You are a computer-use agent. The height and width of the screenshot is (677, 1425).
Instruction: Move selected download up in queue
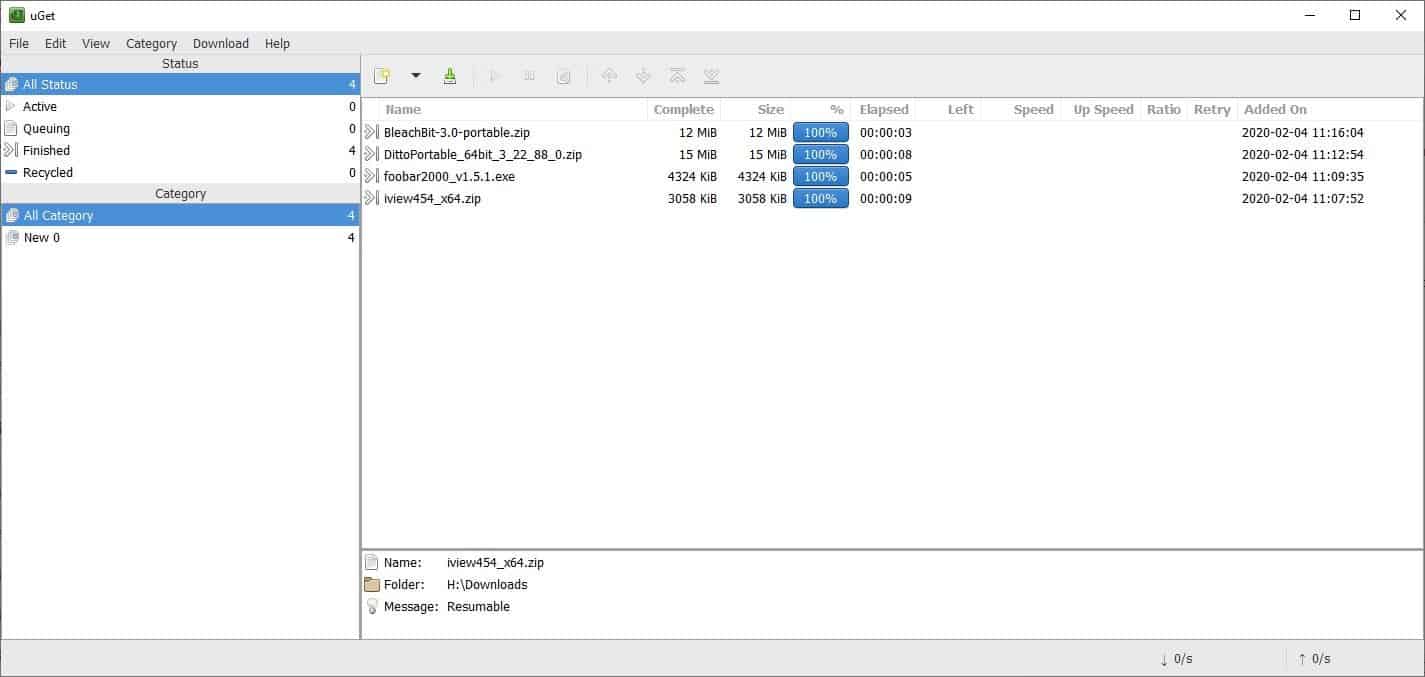[x=609, y=75]
